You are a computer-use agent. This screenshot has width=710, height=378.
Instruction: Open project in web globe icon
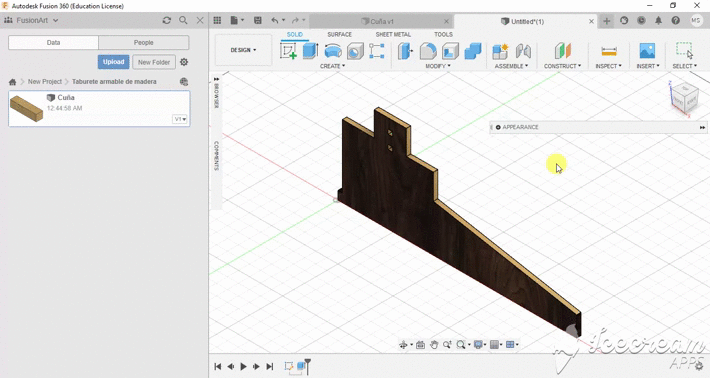pyautogui.click(x=184, y=82)
